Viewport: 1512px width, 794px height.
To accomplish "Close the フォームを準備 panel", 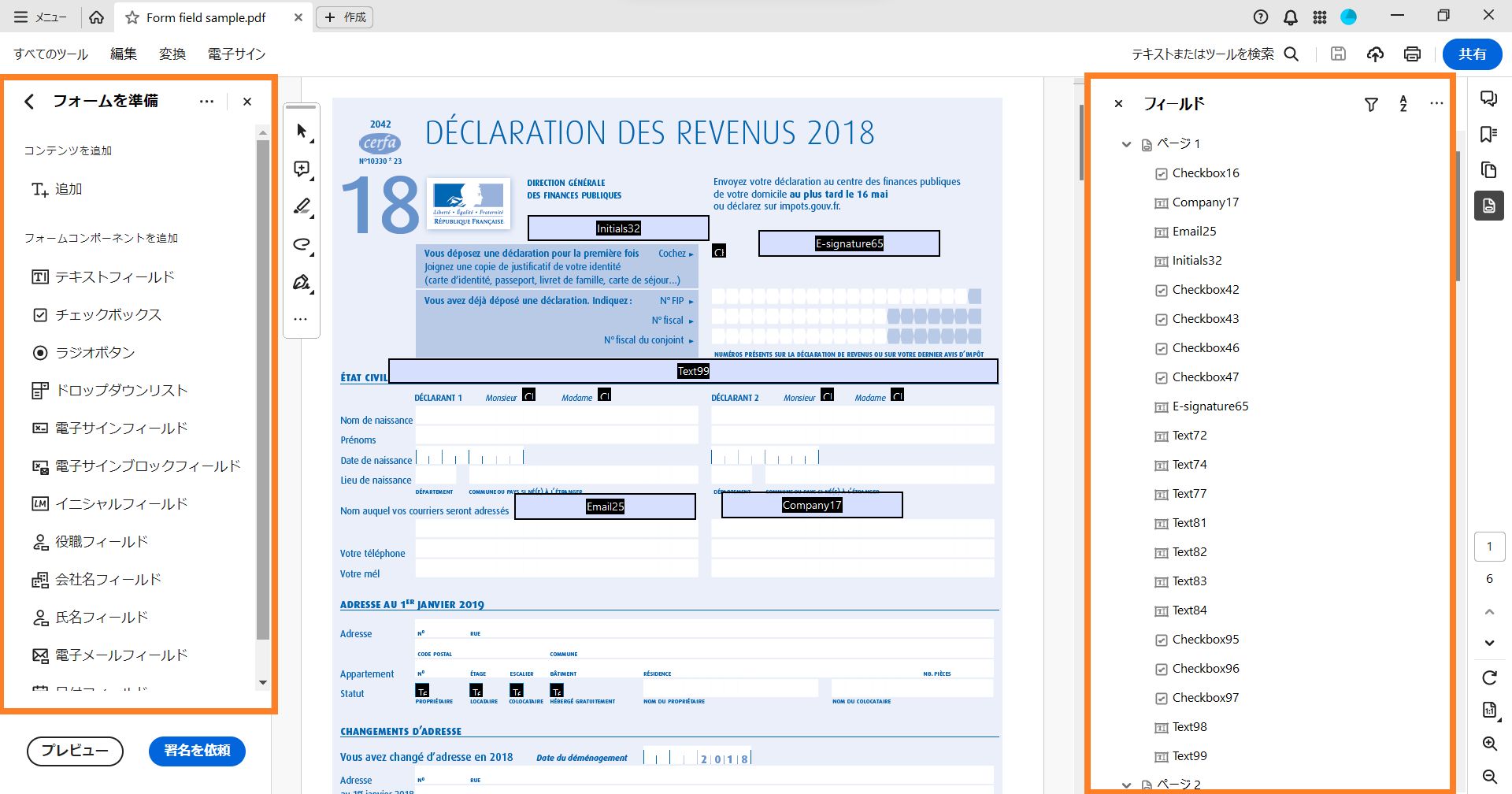I will (x=247, y=101).
